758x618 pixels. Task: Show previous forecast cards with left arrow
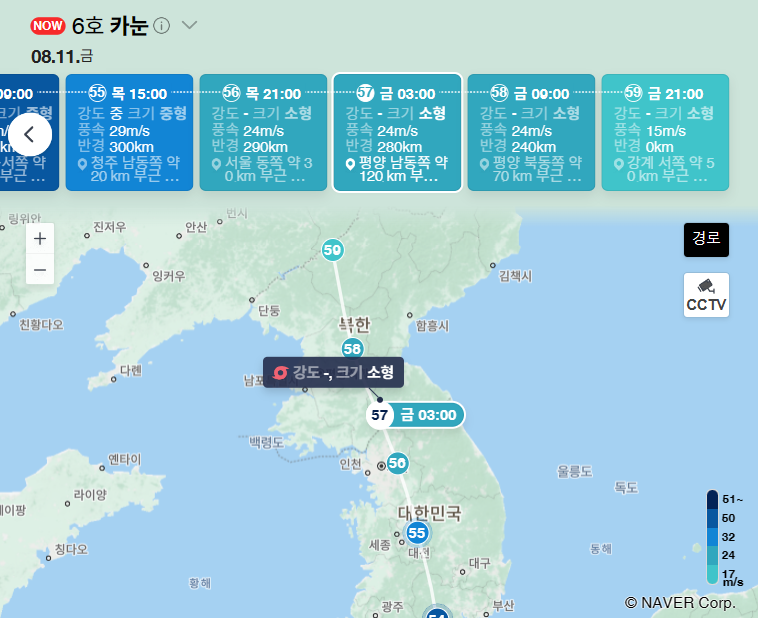[29, 134]
